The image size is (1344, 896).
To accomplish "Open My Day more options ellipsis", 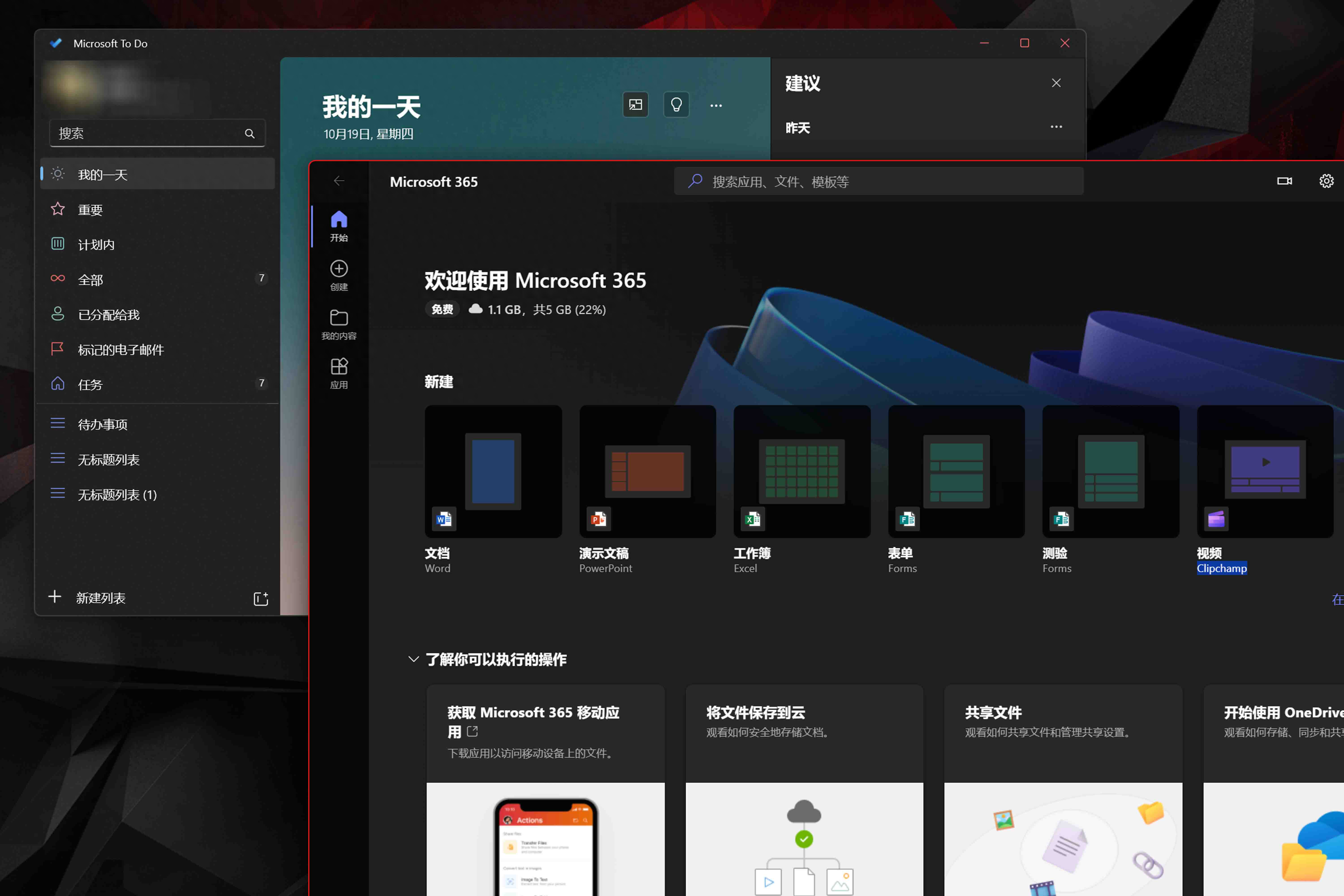I will pyautogui.click(x=716, y=105).
